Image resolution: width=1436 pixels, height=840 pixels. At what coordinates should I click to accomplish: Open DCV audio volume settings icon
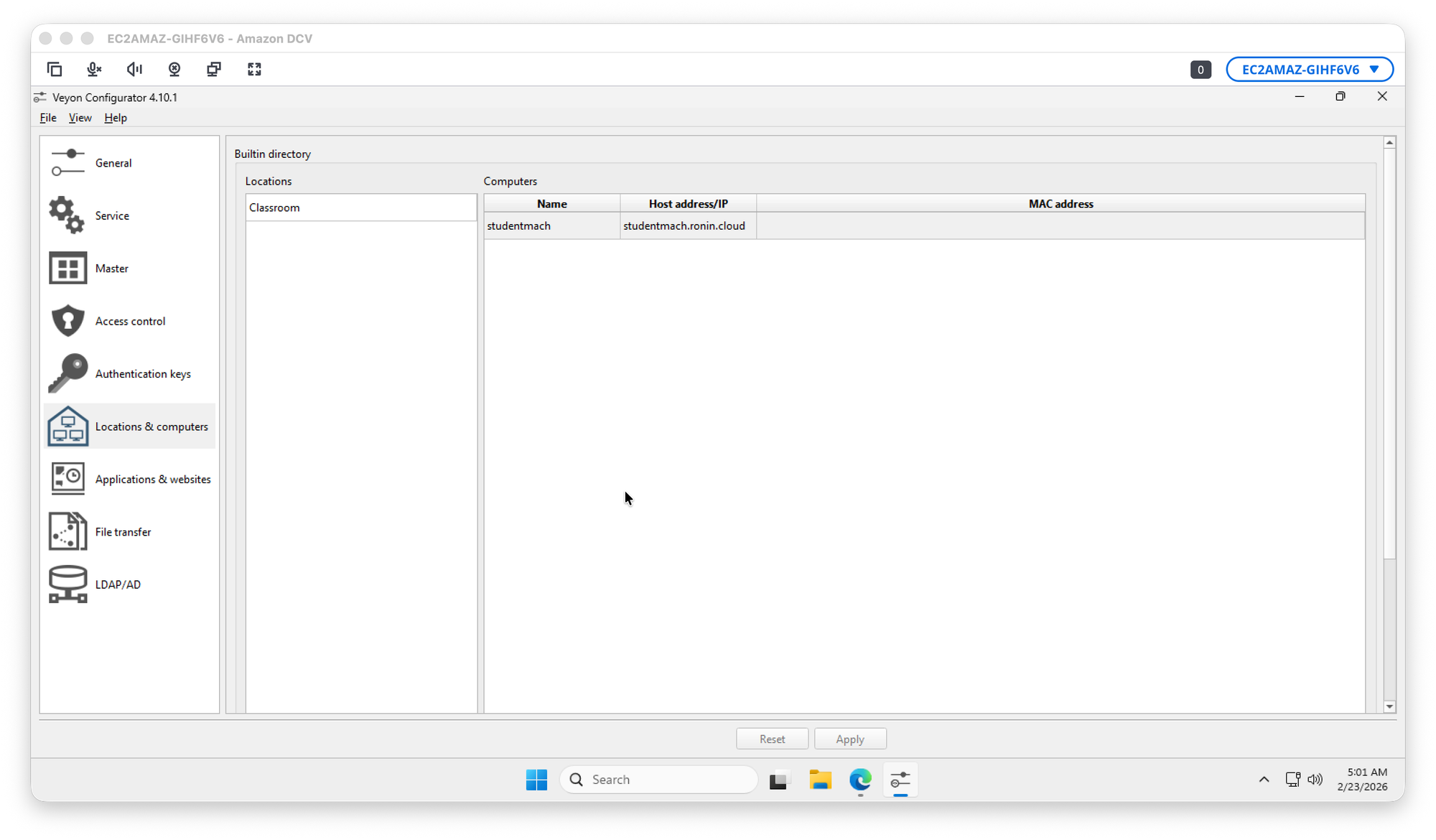[134, 70]
